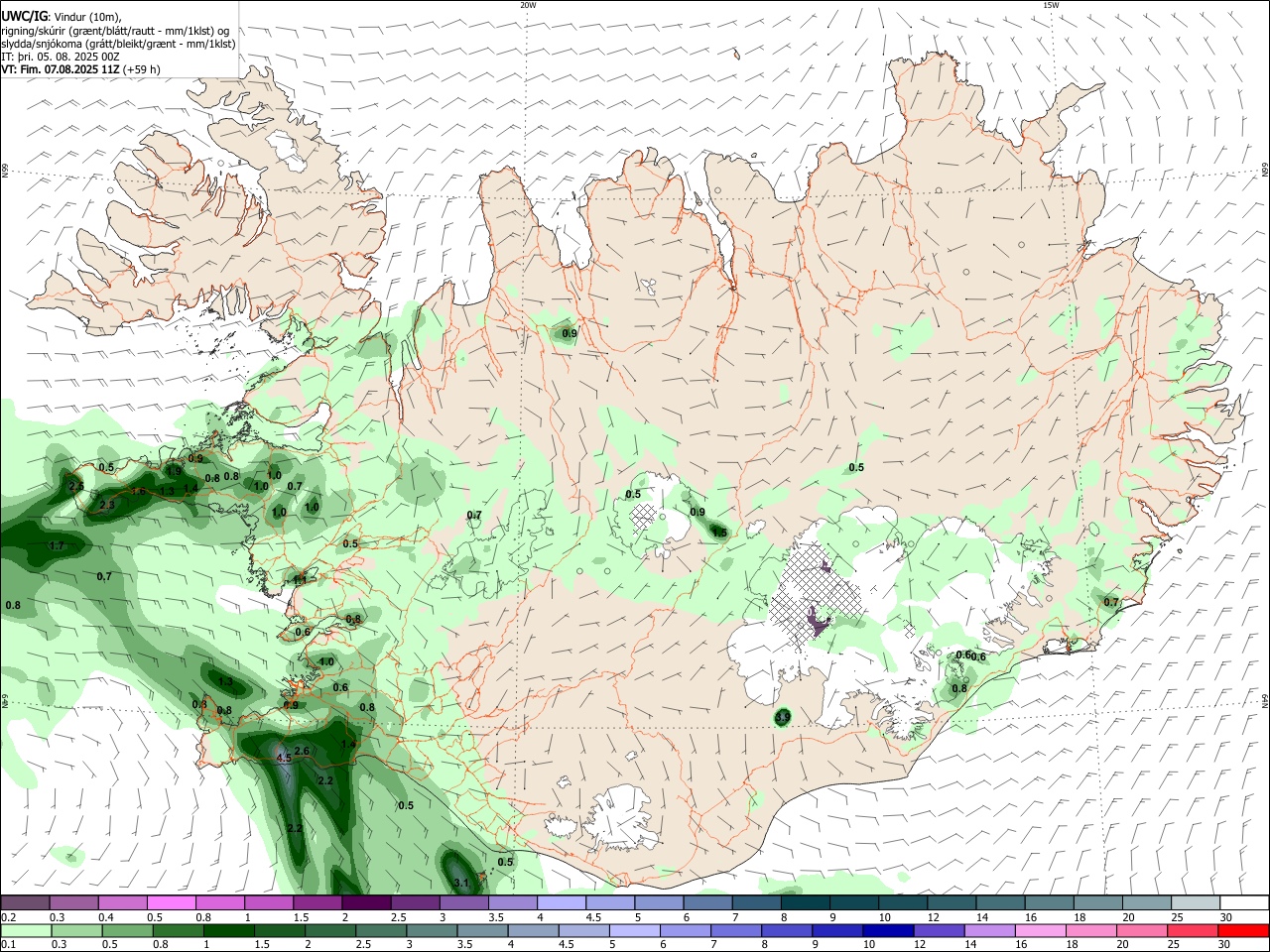Click the rain scale 12 violet swatch

939,930
